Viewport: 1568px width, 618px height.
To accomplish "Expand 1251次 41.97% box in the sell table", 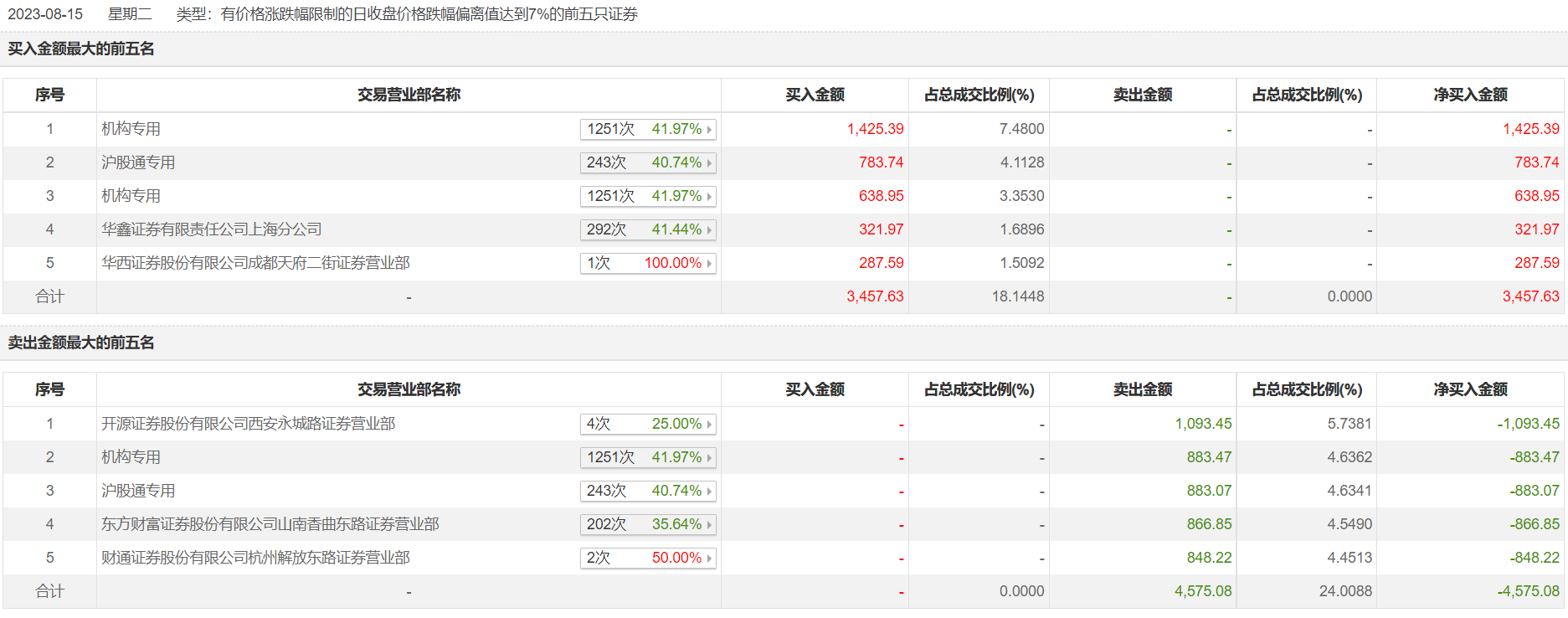I will [648, 457].
